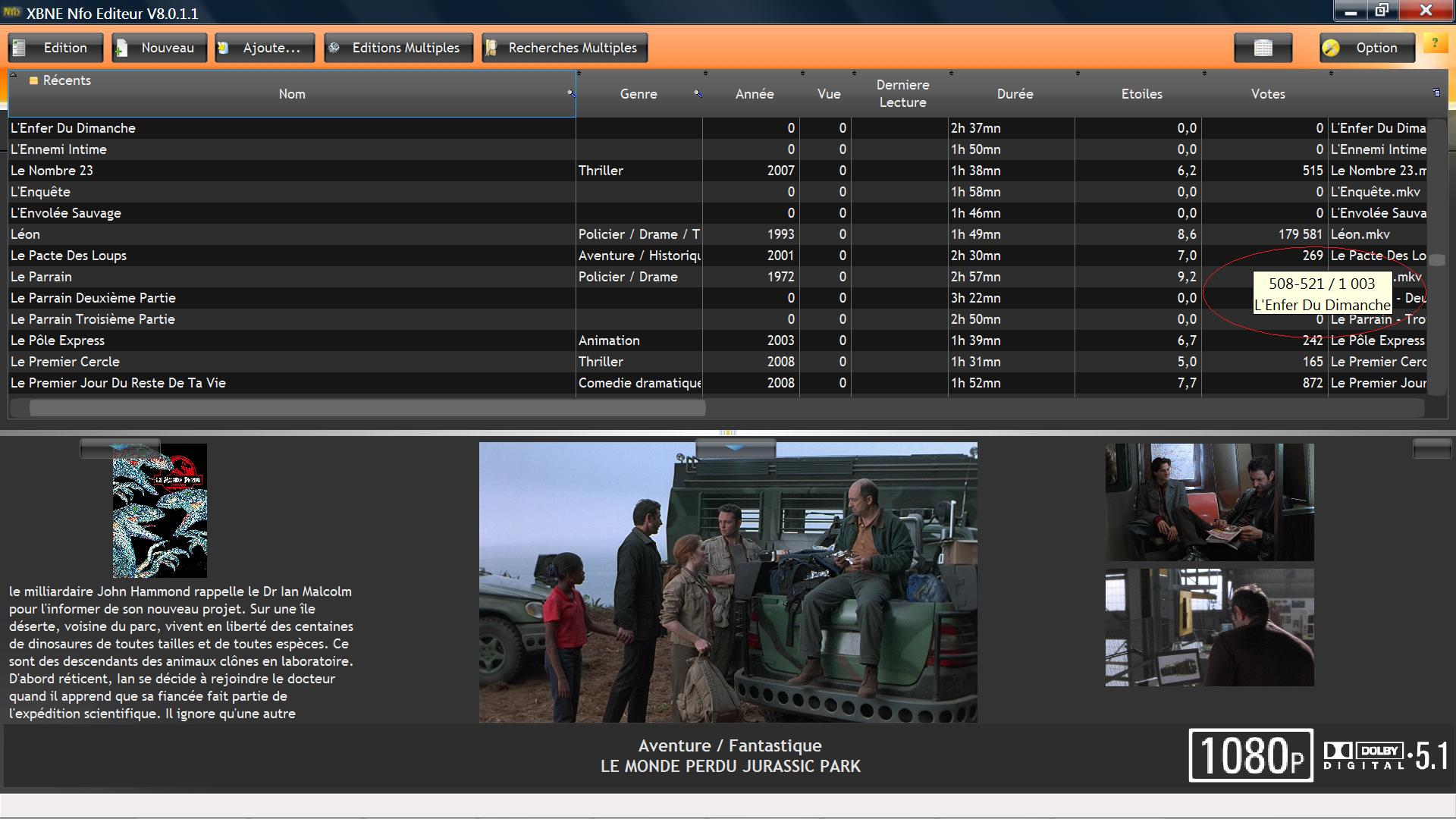Click the 1080p resolution badge
The image size is (1456, 819).
[x=1250, y=755]
